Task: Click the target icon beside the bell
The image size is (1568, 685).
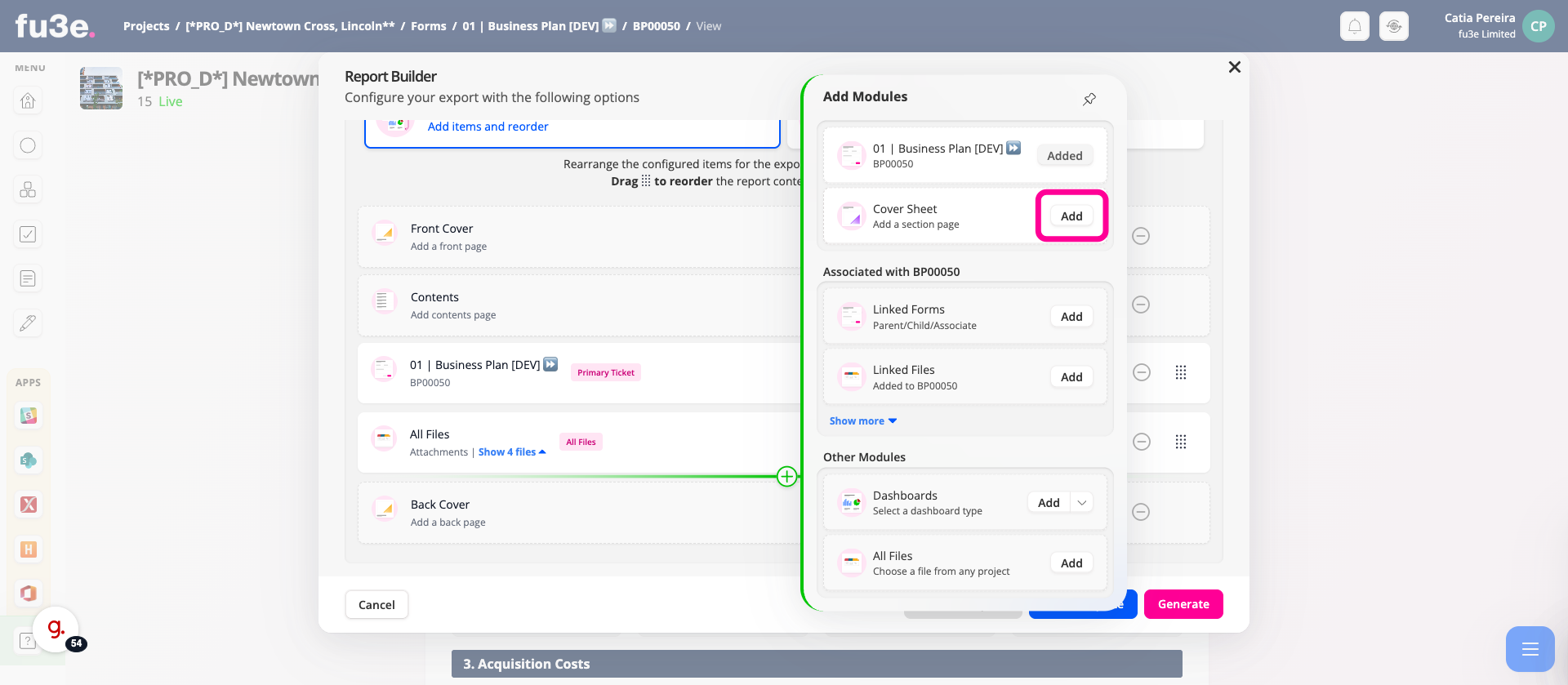Action: pos(1394,26)
